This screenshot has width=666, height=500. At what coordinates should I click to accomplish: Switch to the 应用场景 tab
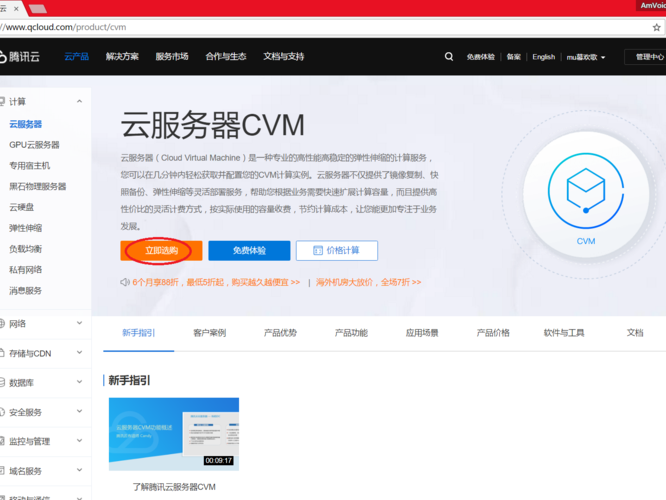coord(422,333)
